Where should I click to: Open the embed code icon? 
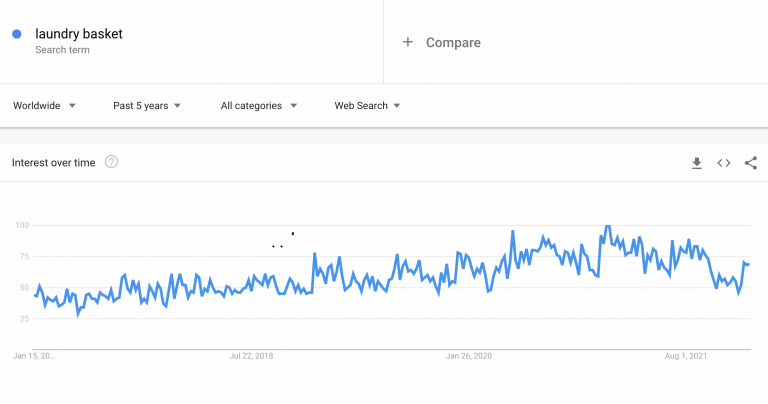point(724,163)
